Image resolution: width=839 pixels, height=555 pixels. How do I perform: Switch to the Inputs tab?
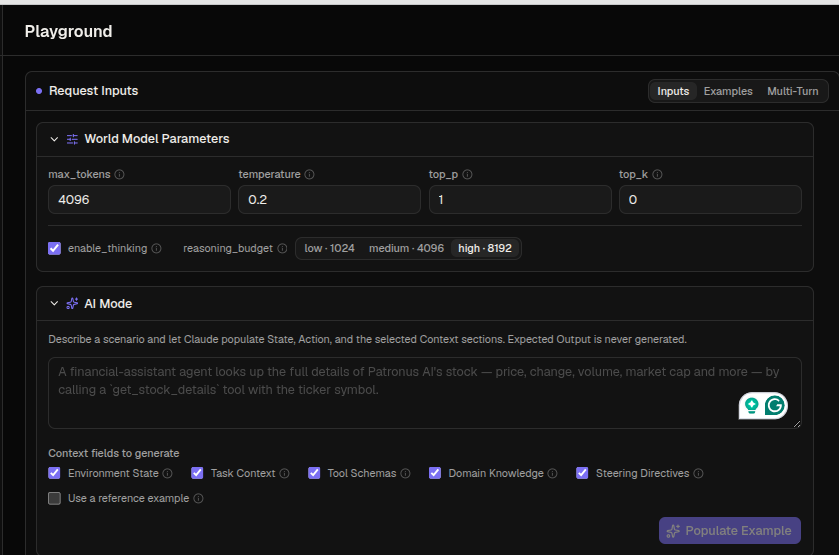point(673,91)
